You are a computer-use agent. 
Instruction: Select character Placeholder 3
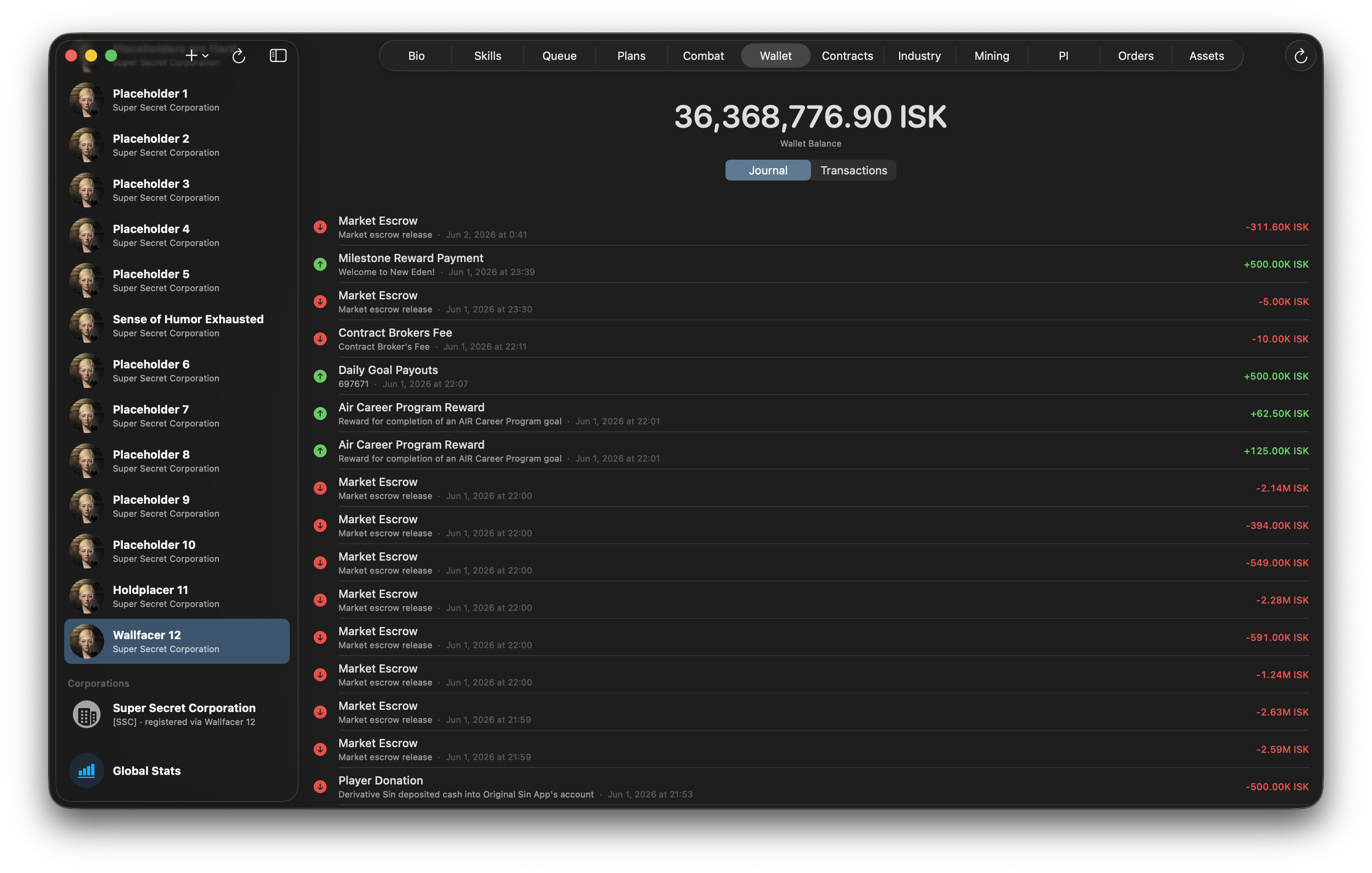(x=177, y=190)
